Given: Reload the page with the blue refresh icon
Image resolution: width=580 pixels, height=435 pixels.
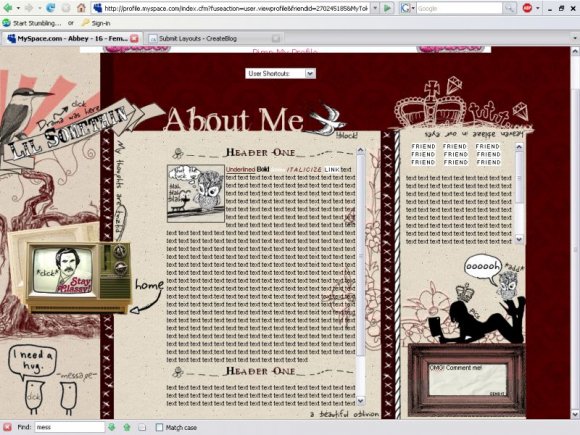Looking at the screenshot, I should pyautogui.click(x=51, y=8).
